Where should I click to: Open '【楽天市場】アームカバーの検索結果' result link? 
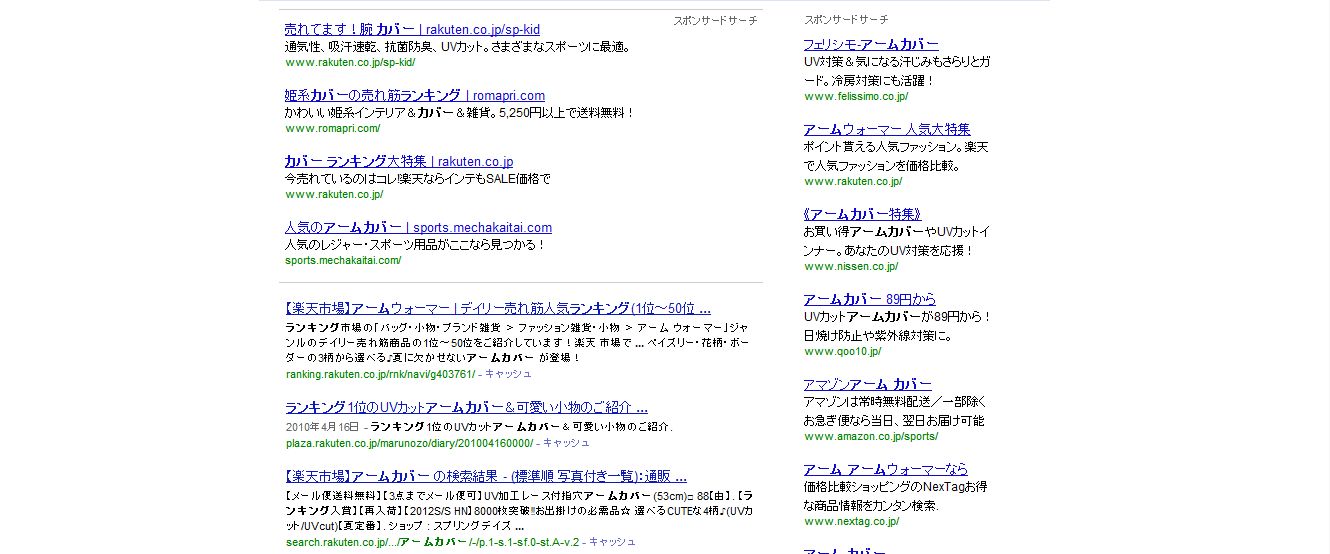pos(485,476)
